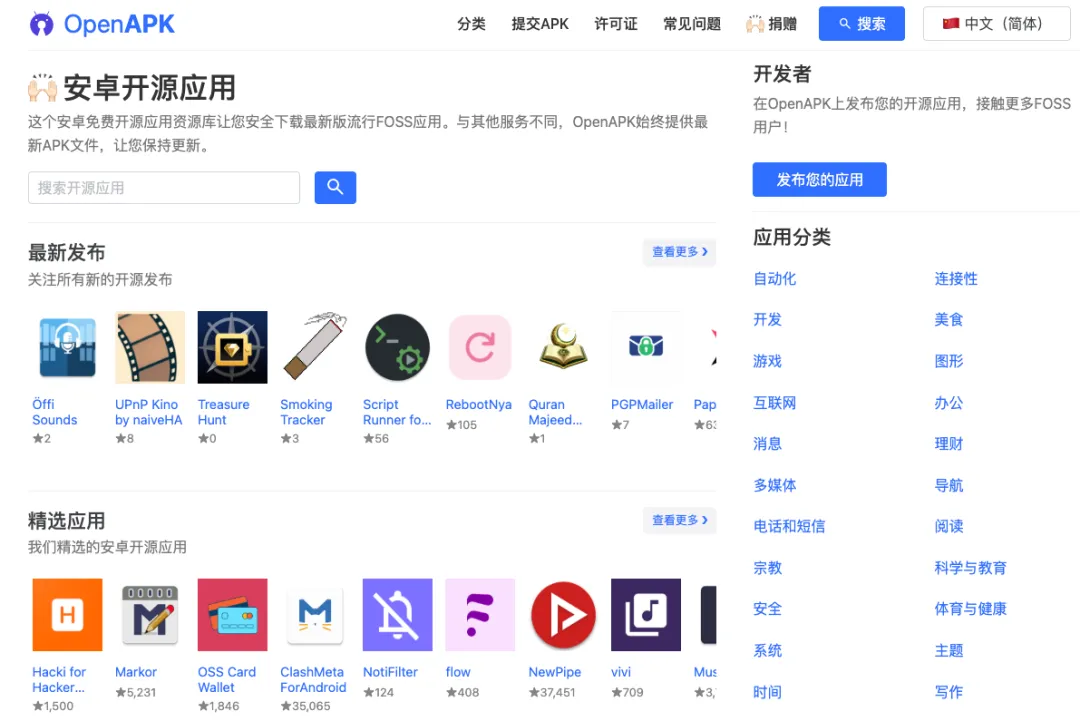Open the 时间 category
Screen dimensions: 1080x721
(767, 692)
